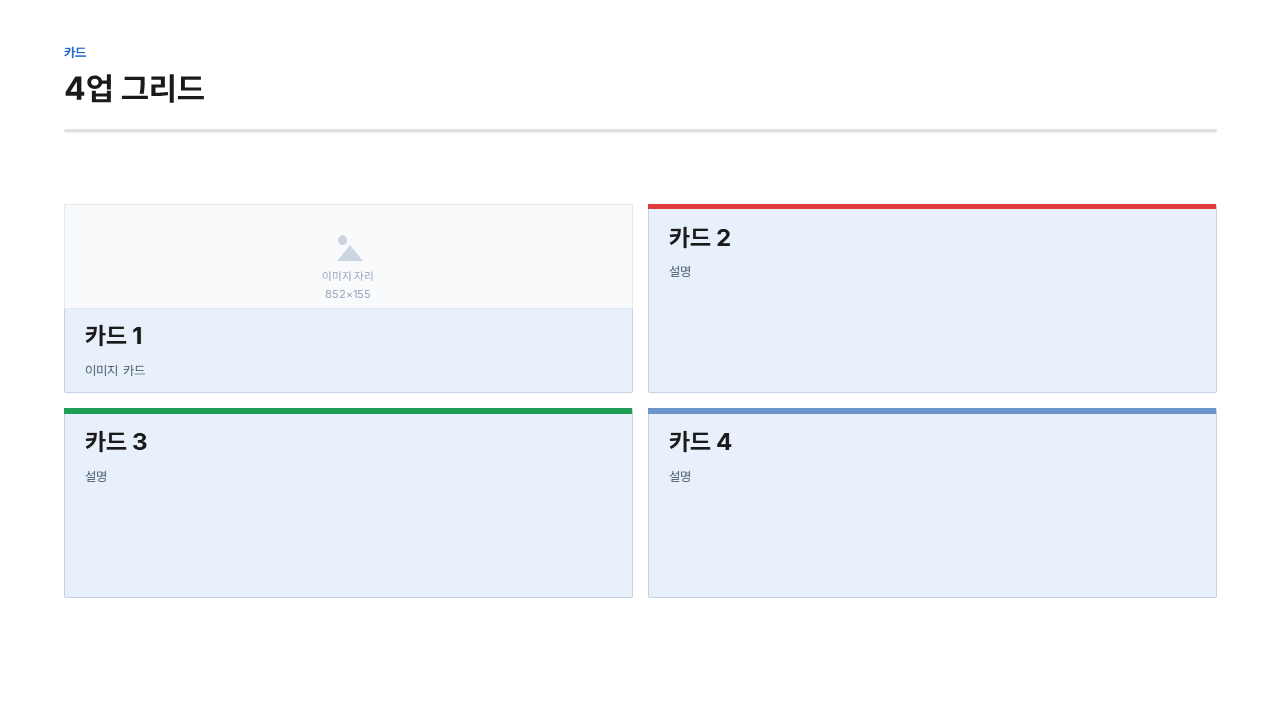Viewport: 1280px width, 720px height.
Task: Click the image placeholder mountain icon
Action: (349, 248)
